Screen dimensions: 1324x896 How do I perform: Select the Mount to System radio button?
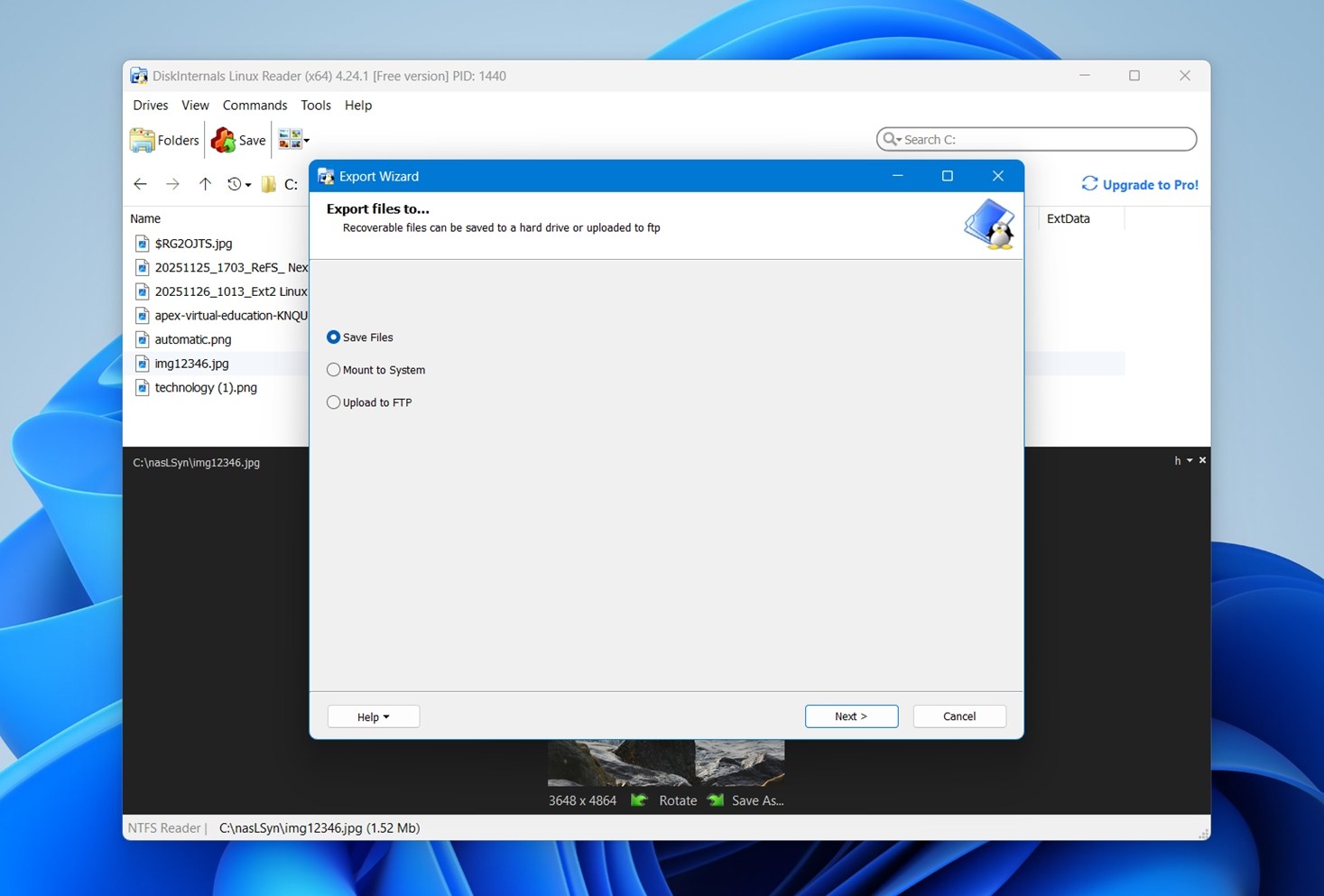click(333, 369)
